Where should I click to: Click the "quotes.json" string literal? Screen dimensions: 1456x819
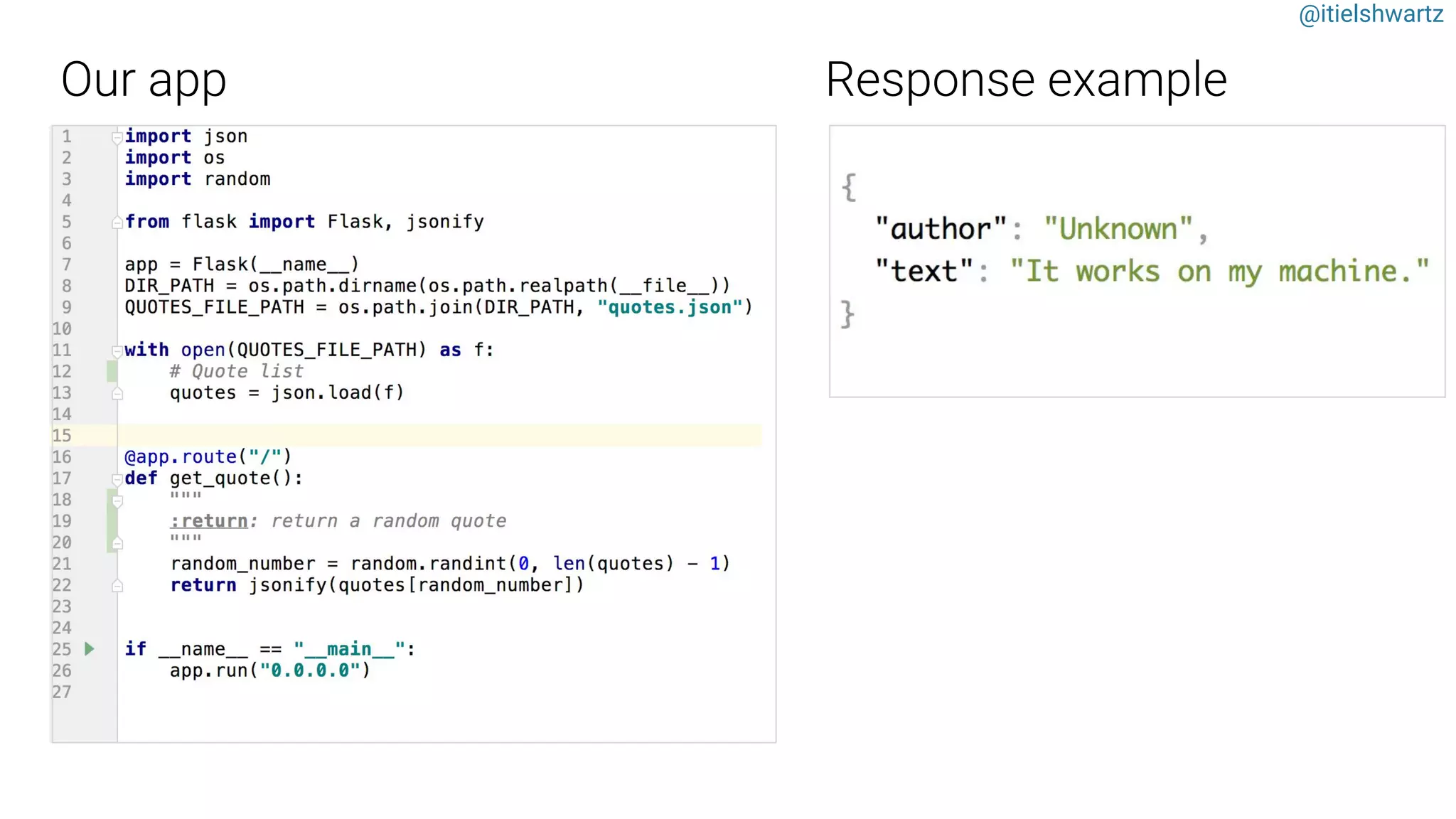[x=670, y=307]
